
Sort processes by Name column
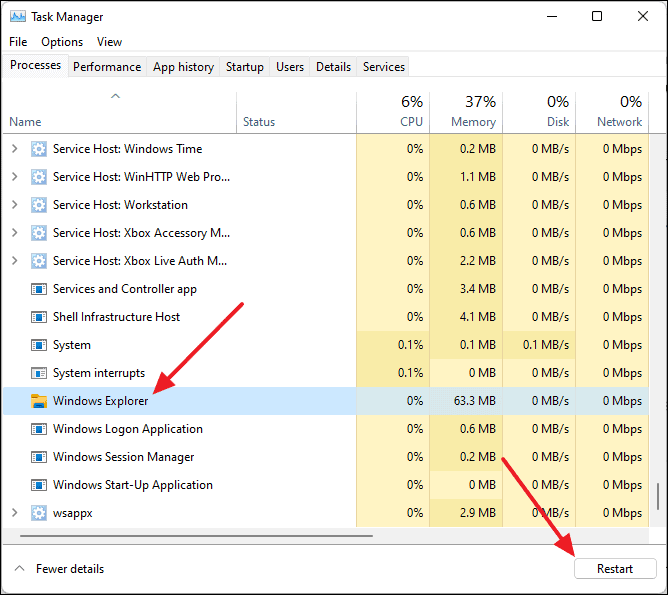[x=119, y=112]
